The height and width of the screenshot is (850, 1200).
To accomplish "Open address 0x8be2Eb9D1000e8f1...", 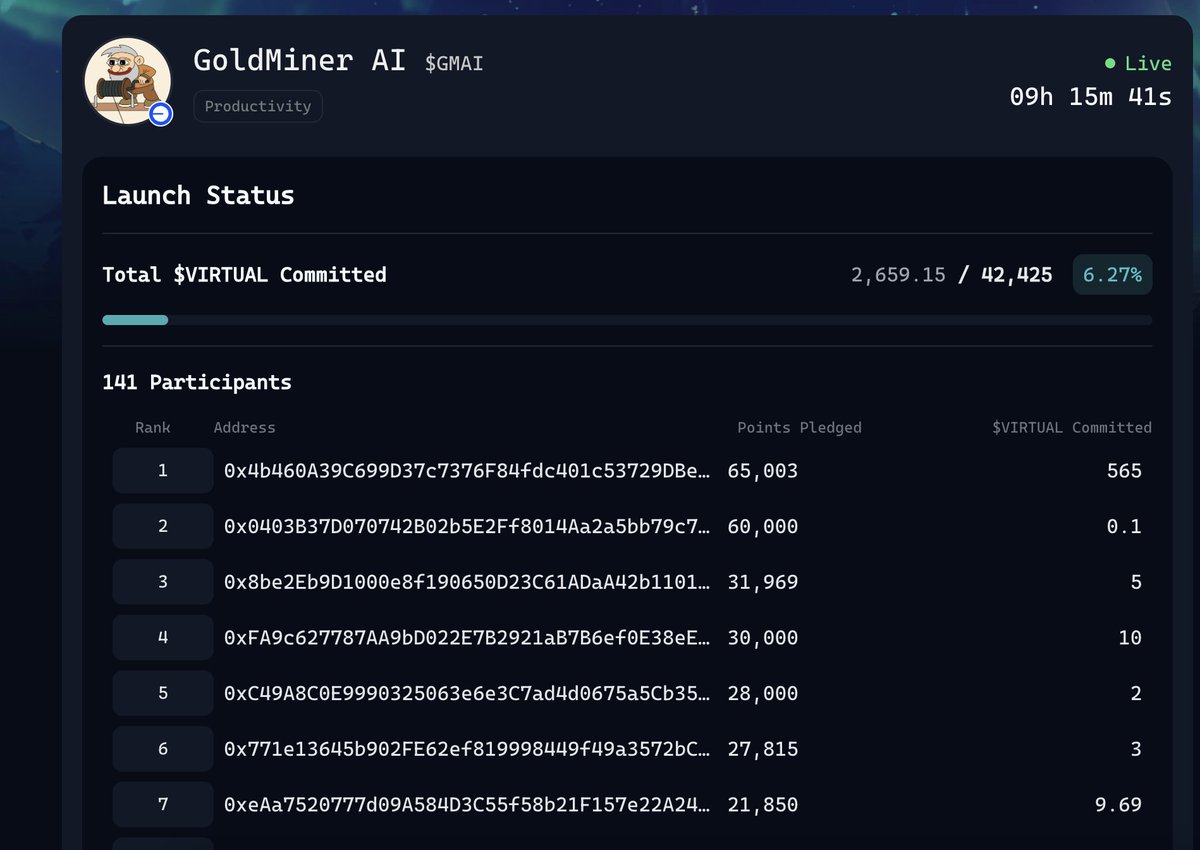I will coord(468,582).
